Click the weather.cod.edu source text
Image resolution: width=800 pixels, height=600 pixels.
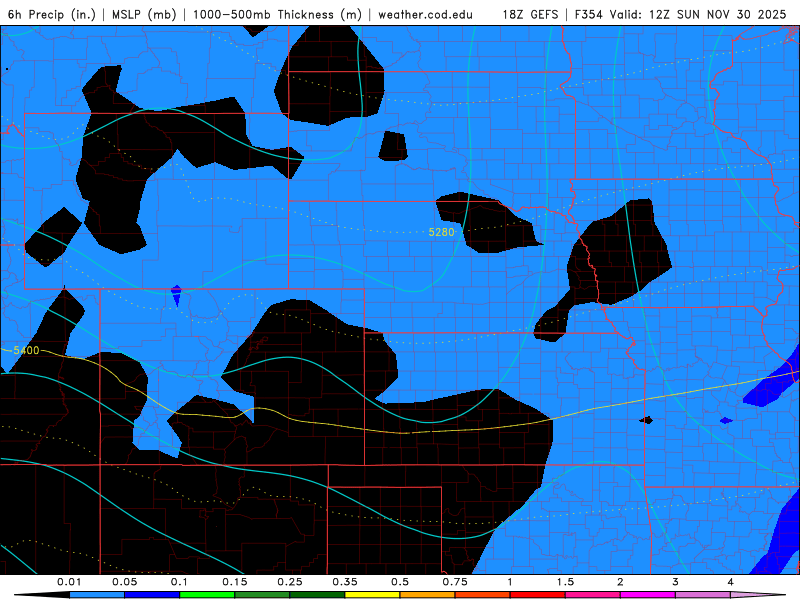click(425, 14)
